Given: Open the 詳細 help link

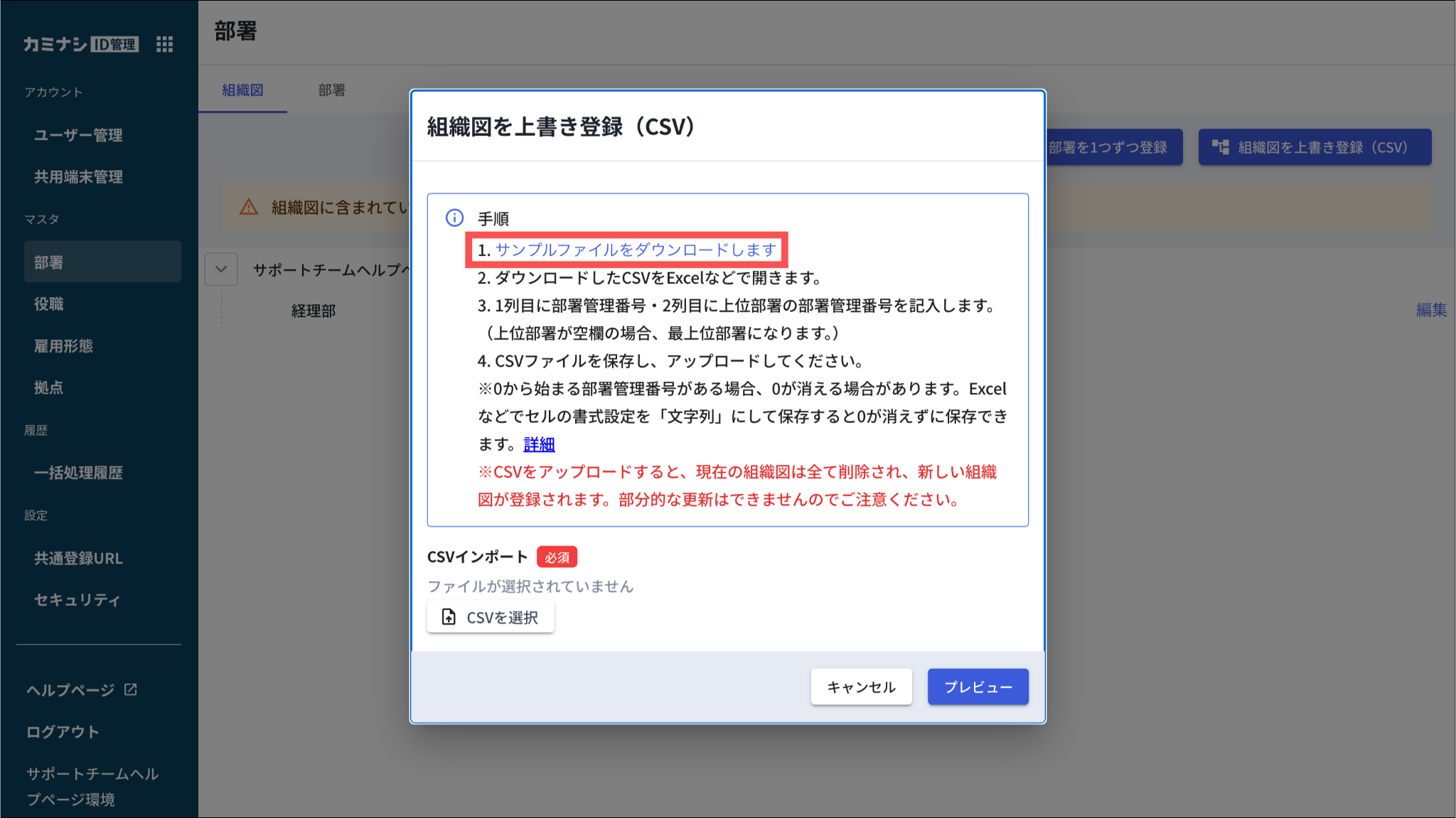Looking at the screenshot, I should point(539,444).
